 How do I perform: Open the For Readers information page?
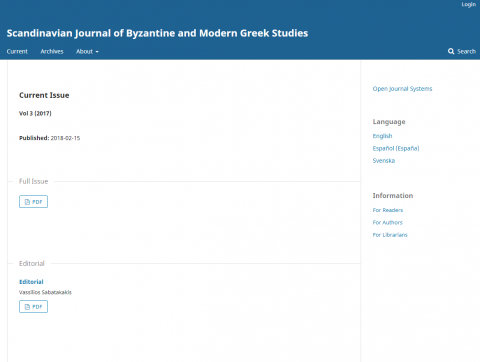(x=388, y=210)
